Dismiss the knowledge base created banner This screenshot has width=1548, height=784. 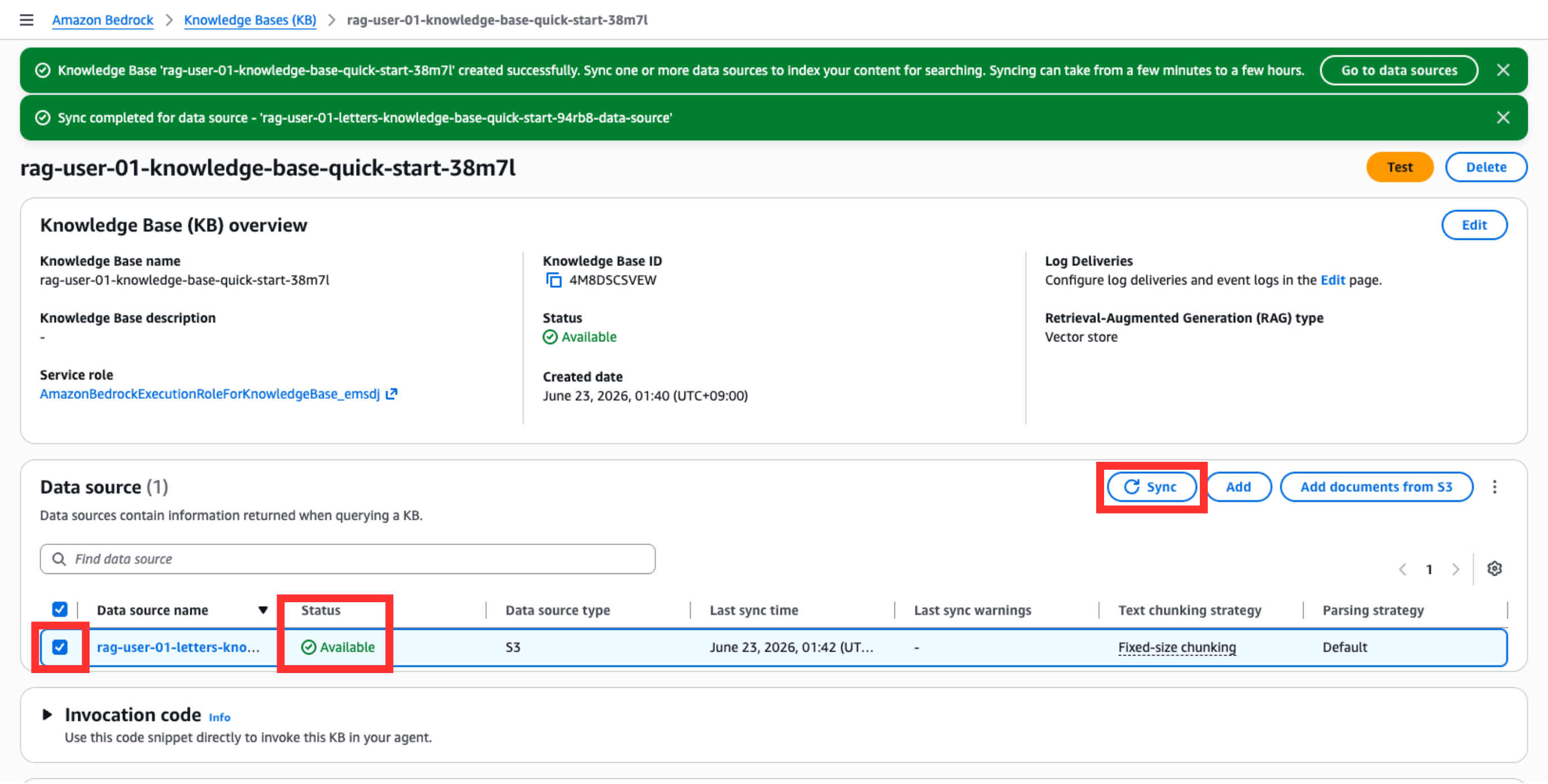pos(1503,70)
